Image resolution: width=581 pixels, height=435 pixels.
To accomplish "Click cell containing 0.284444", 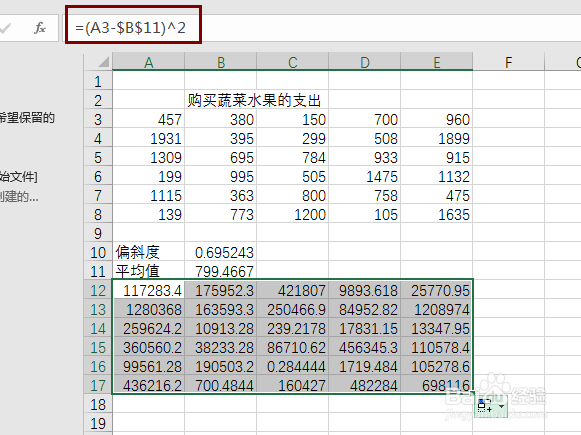I will [x=292, y=366].
